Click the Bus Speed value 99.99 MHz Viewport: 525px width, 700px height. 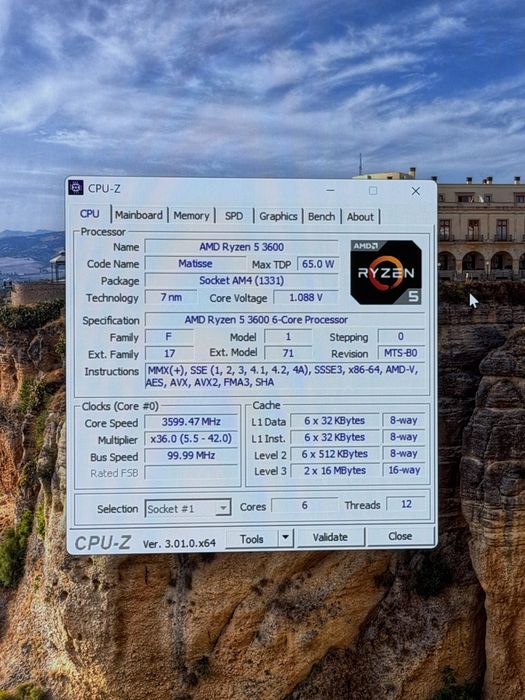[191, 456]
